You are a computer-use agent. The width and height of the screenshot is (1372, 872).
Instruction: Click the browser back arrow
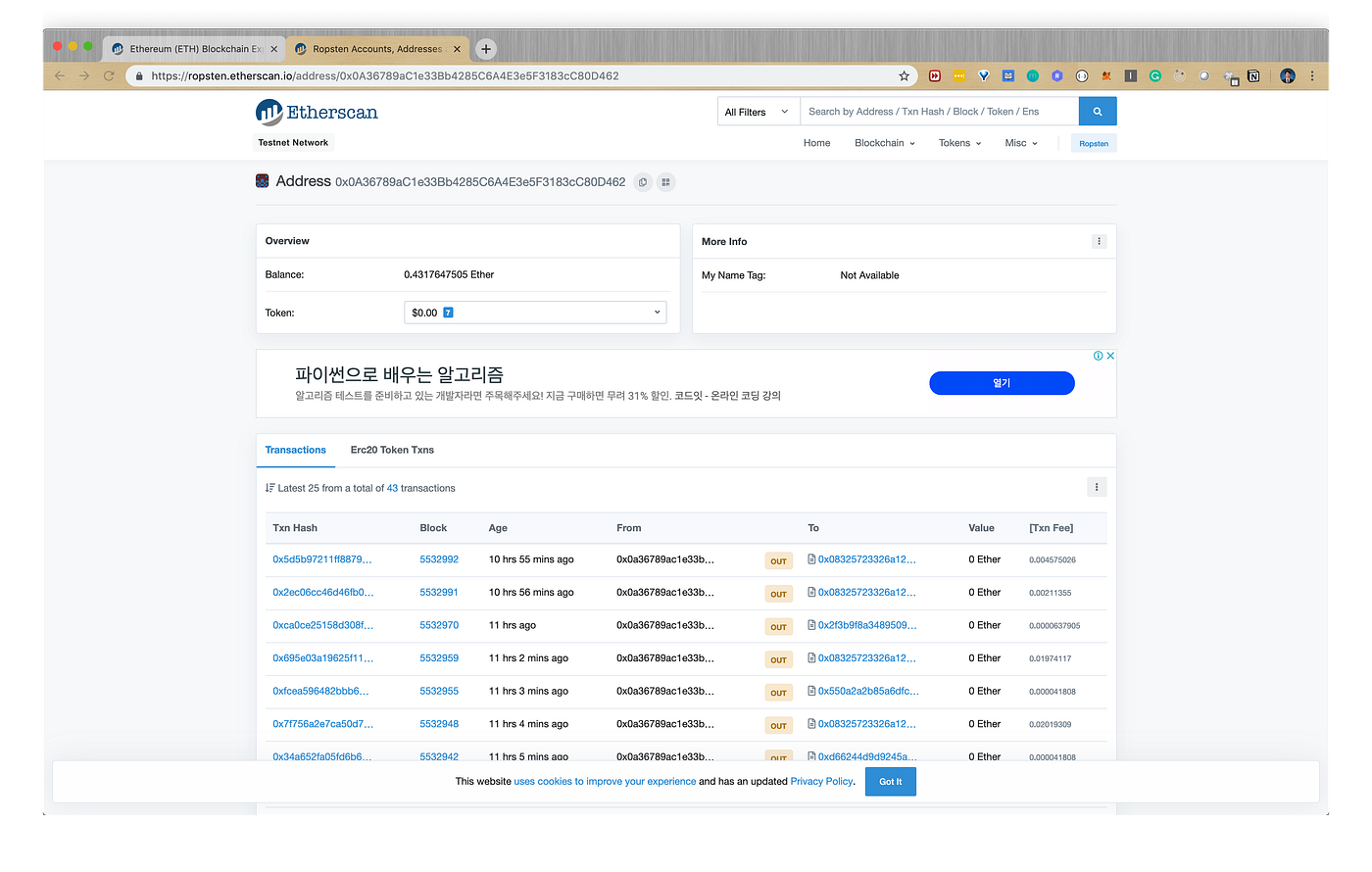(60, 75)
